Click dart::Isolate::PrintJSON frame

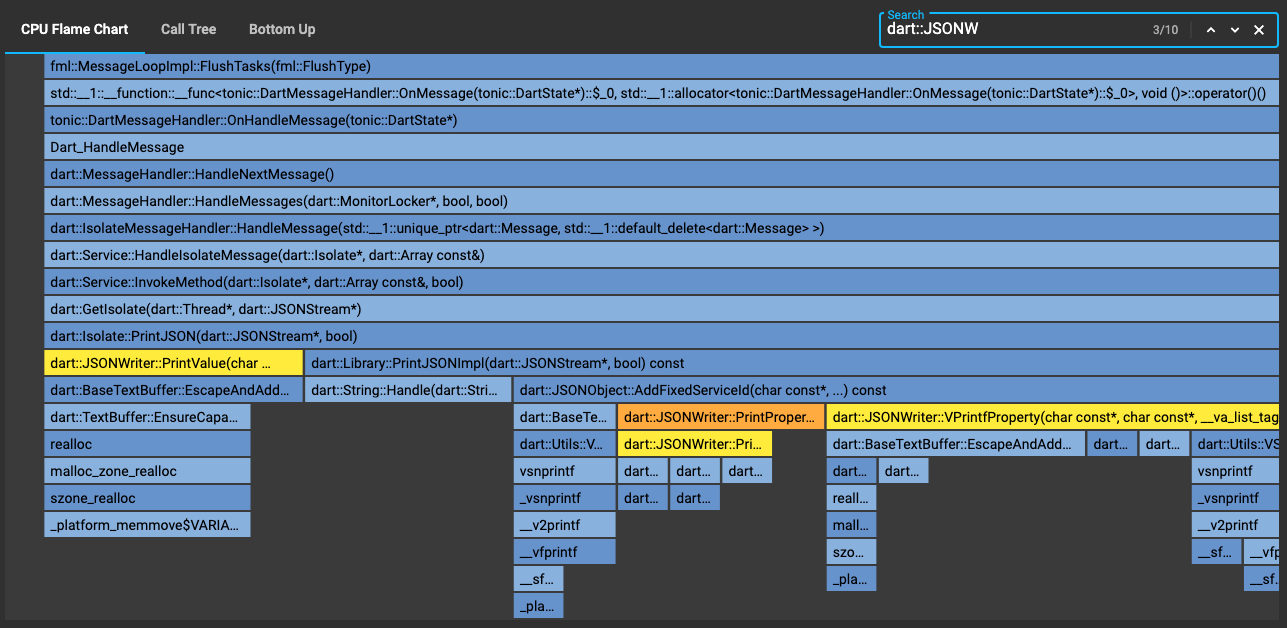pyautogui.click(x=662, y=336)
